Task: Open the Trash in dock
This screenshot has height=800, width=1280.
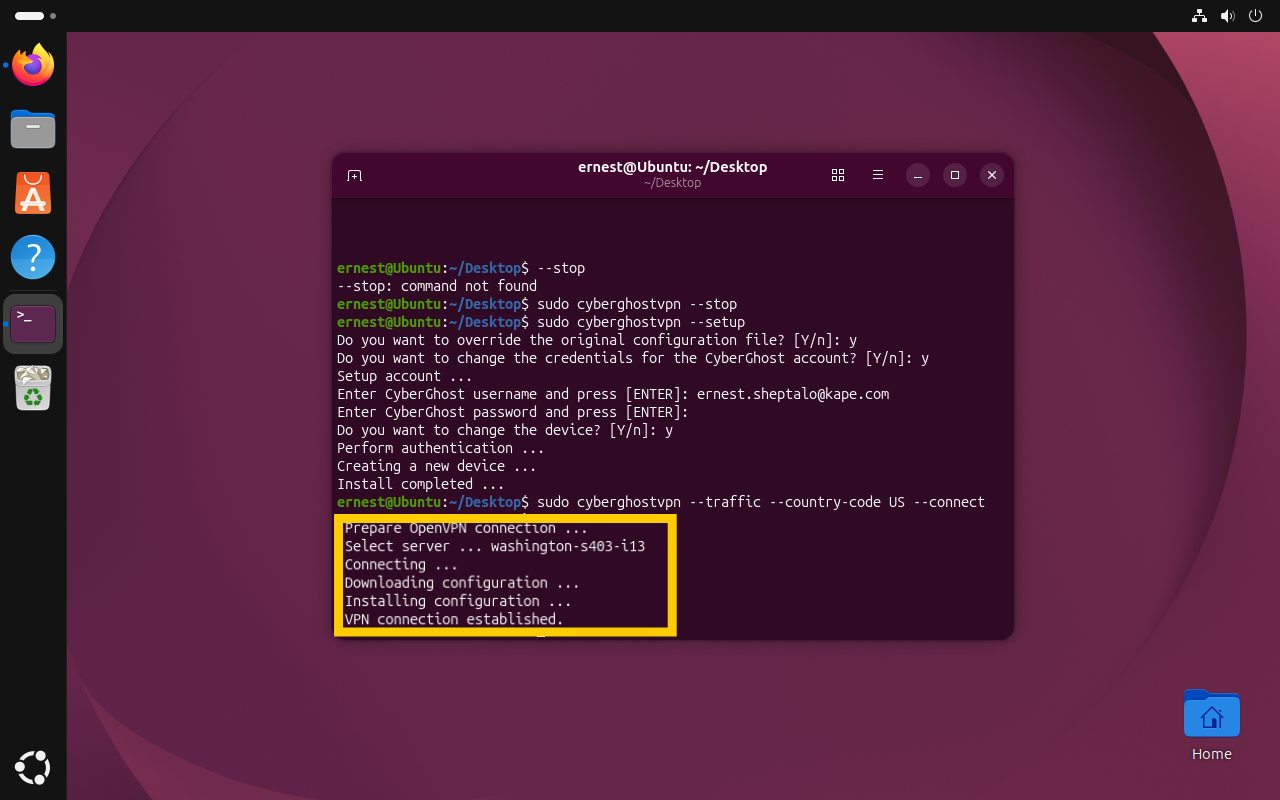Action: [33, 388]
